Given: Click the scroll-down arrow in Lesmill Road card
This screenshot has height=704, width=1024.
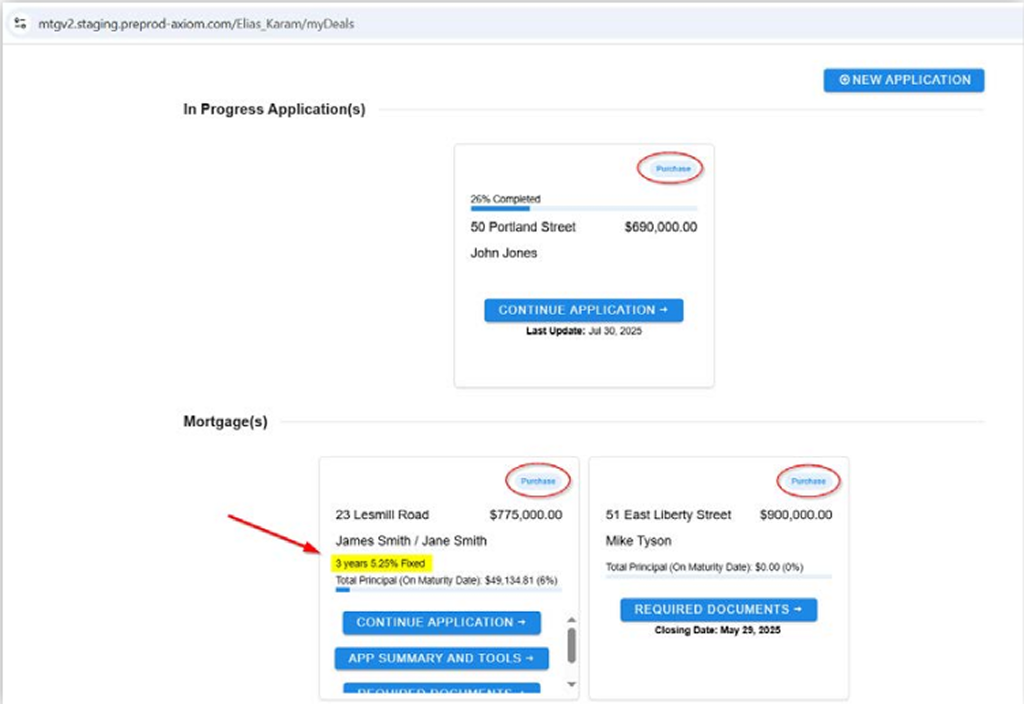Looking at the screenshot, I should pyautogui.click(x=572, y=684).
